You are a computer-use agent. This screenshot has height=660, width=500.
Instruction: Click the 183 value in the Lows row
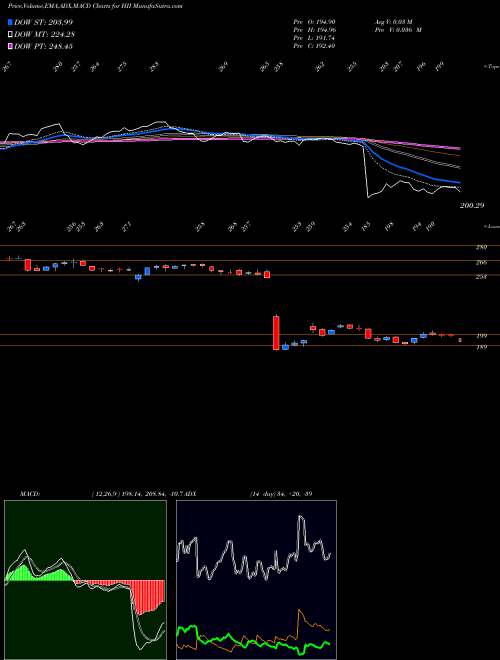tap(365, 227)
